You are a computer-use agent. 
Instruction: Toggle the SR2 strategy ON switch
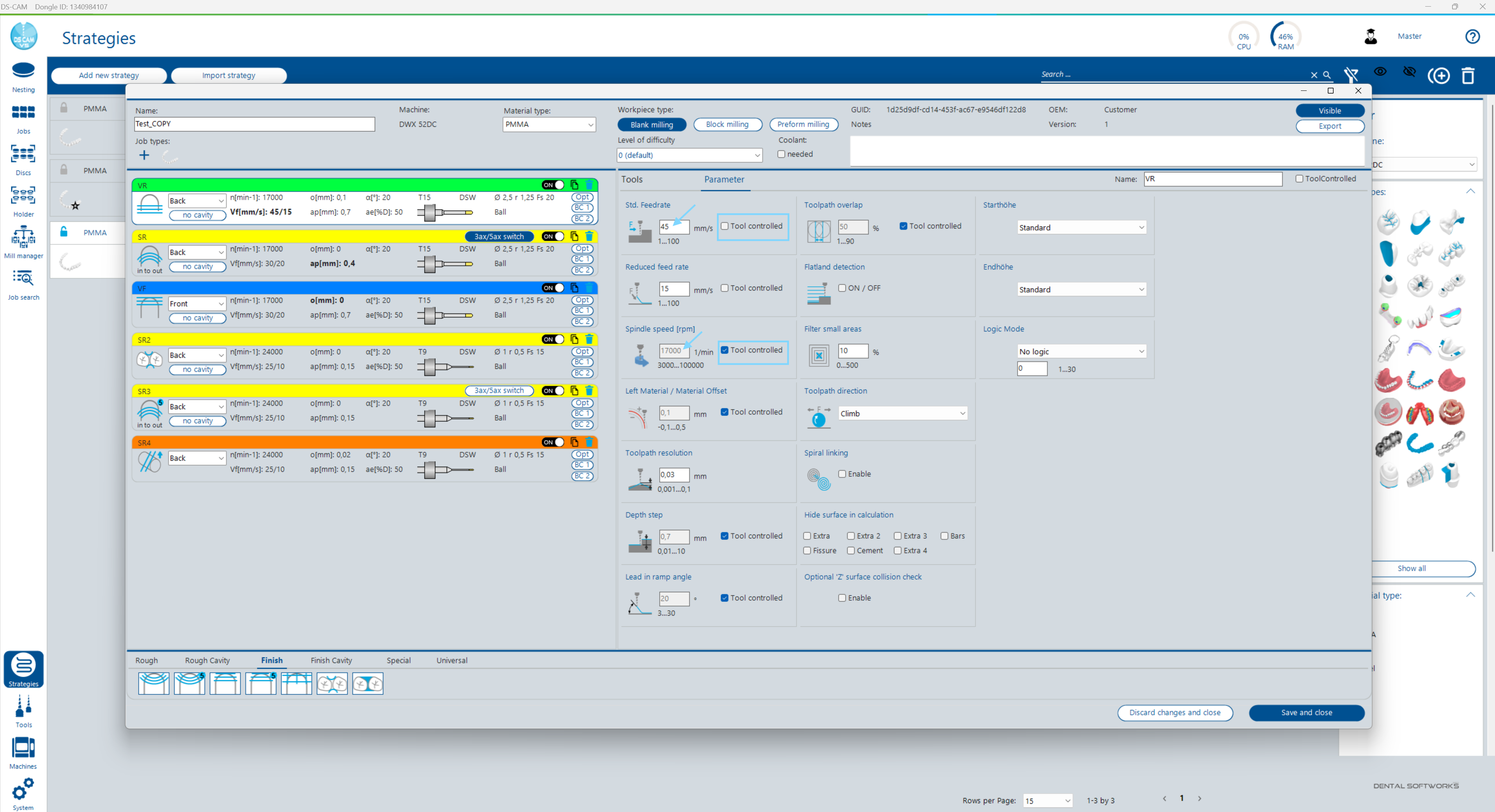(554, 339)
